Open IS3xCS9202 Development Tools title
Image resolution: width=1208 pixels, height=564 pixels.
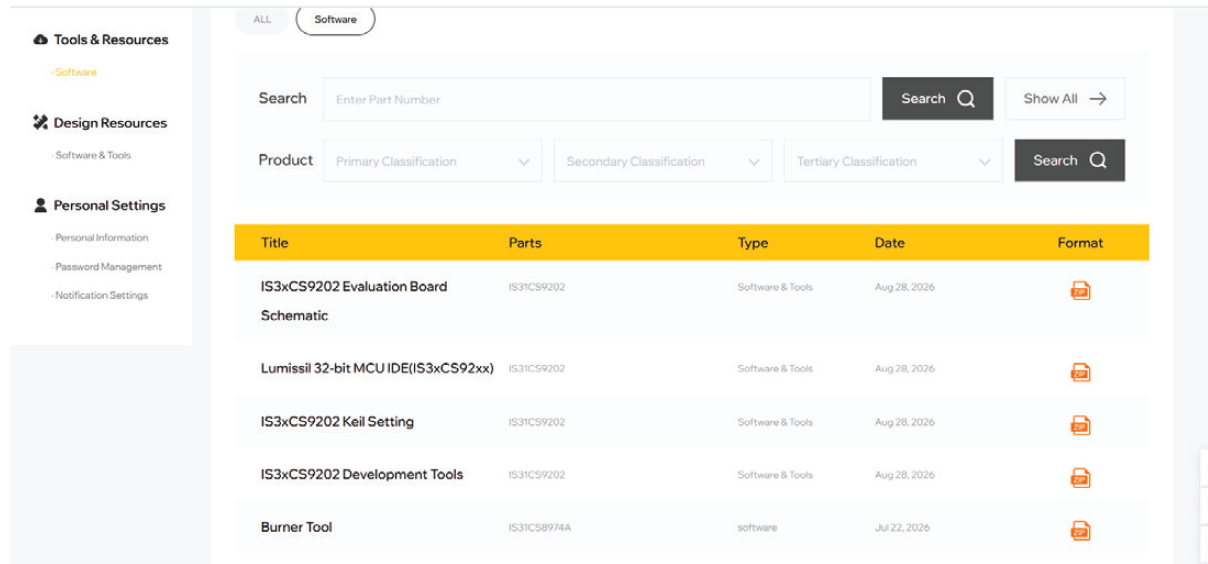tap(362, 475)
